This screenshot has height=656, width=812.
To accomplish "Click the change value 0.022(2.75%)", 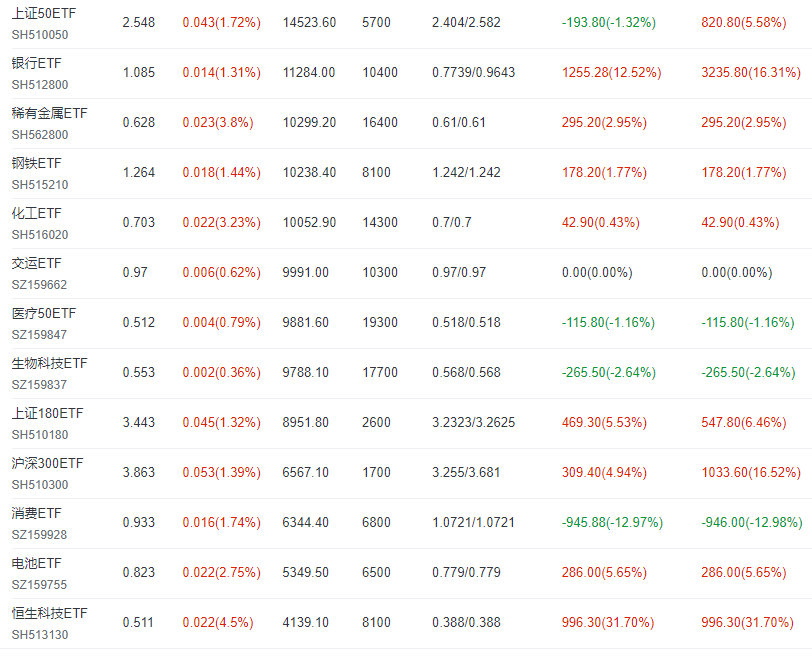I will point(222,573).
